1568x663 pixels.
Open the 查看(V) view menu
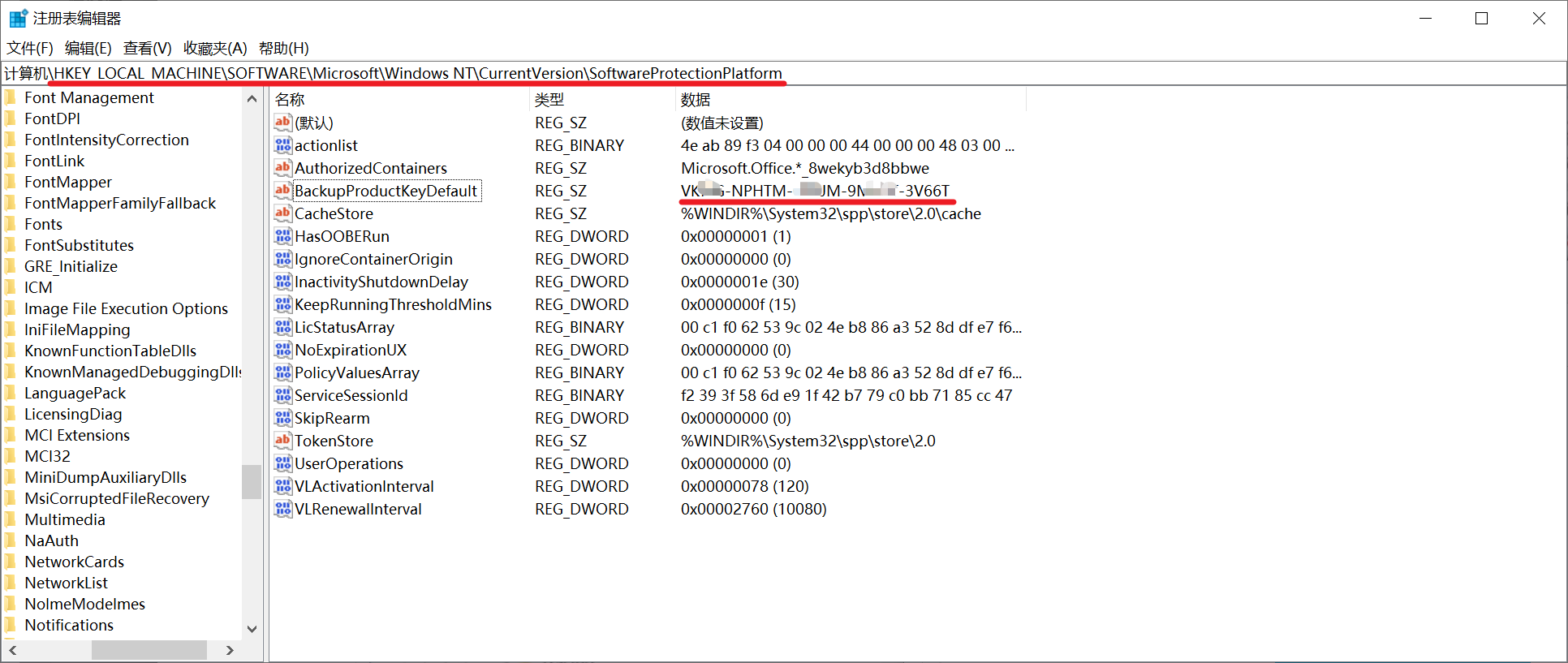pyautogui.click(x=147, y=49)
